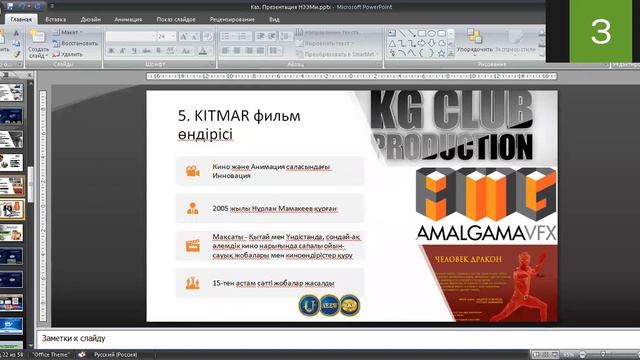The width and height of the screenshot is (640, 360).
Task: Select the straight line shape
Action: (x=402, y=33)
